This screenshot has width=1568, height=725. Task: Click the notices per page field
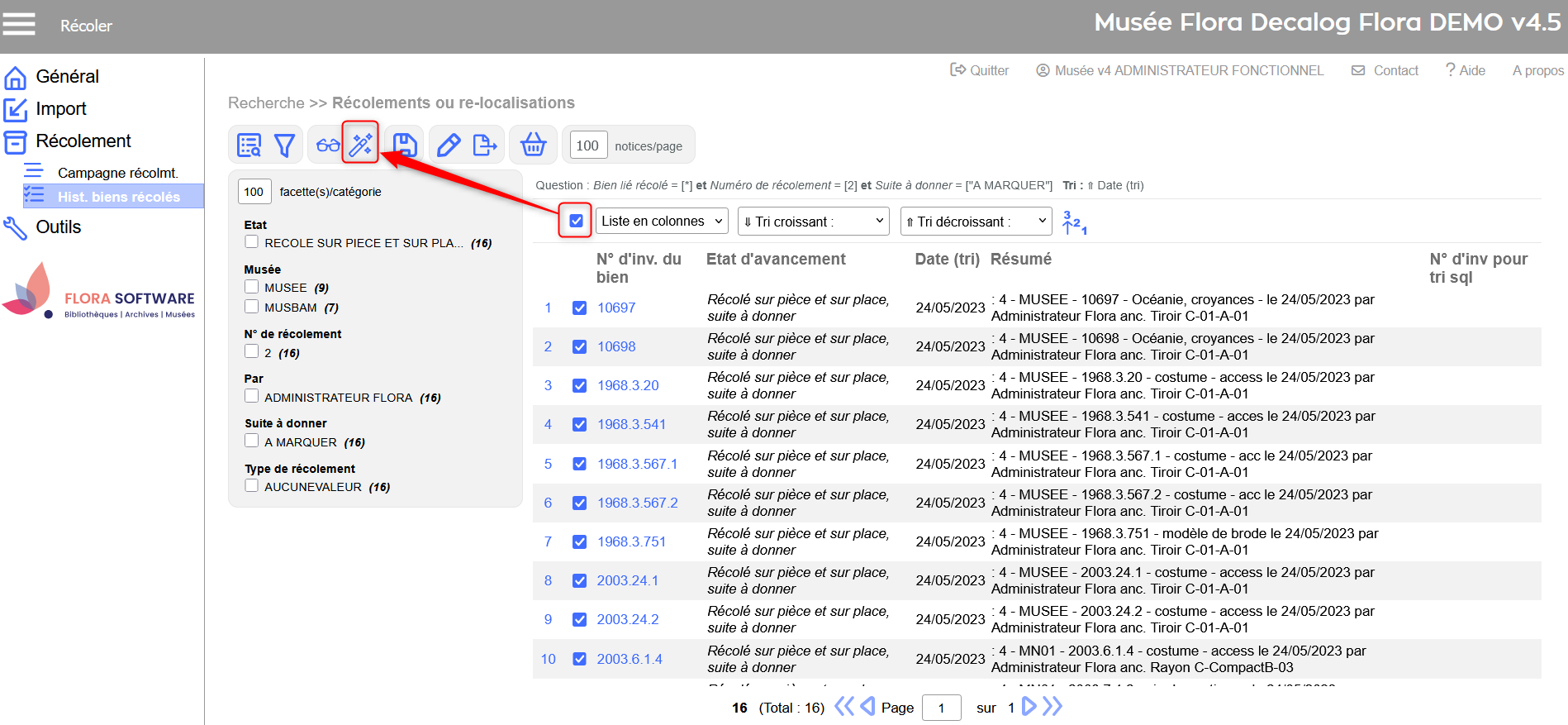pos(588,146)
